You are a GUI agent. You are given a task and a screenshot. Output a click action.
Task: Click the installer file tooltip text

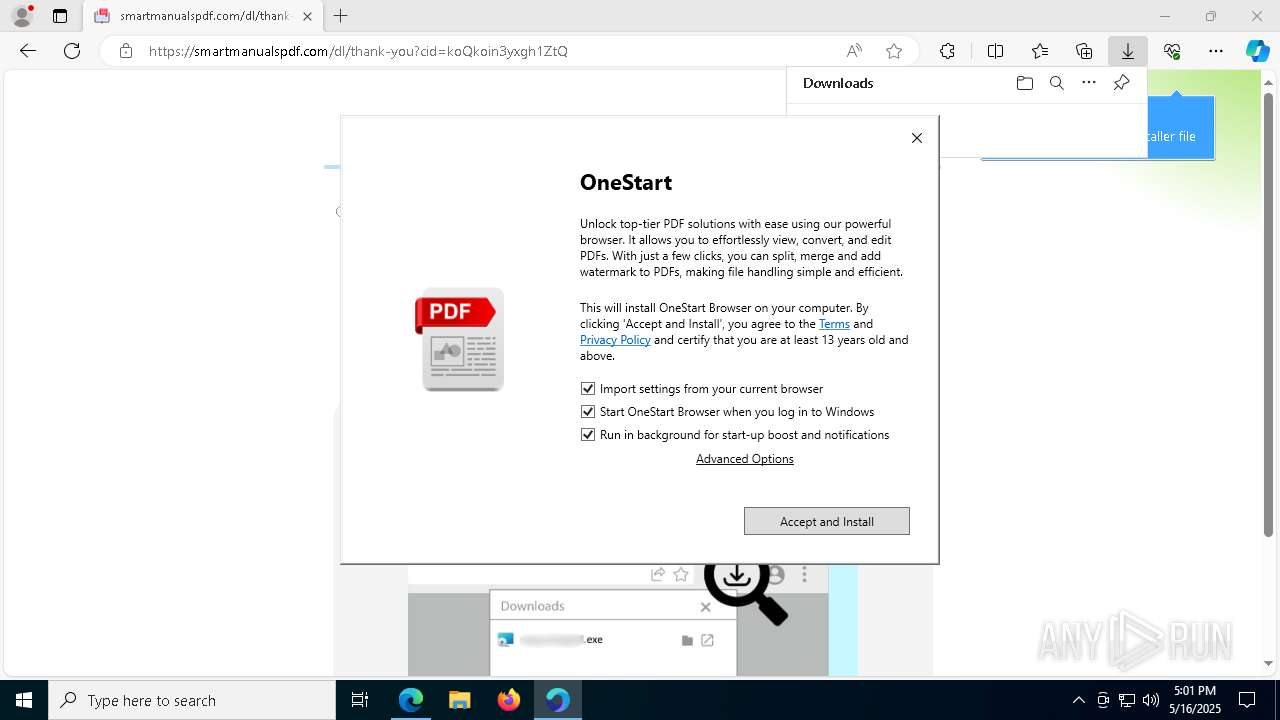tap(1171, 137)
